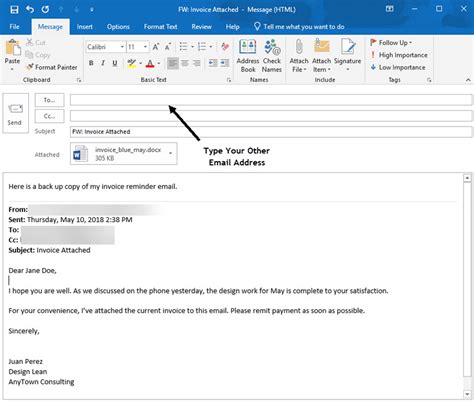Viewport: 474px width, 404px height.
Task: Switch to the Insert tab
Action: click(85, 27)
